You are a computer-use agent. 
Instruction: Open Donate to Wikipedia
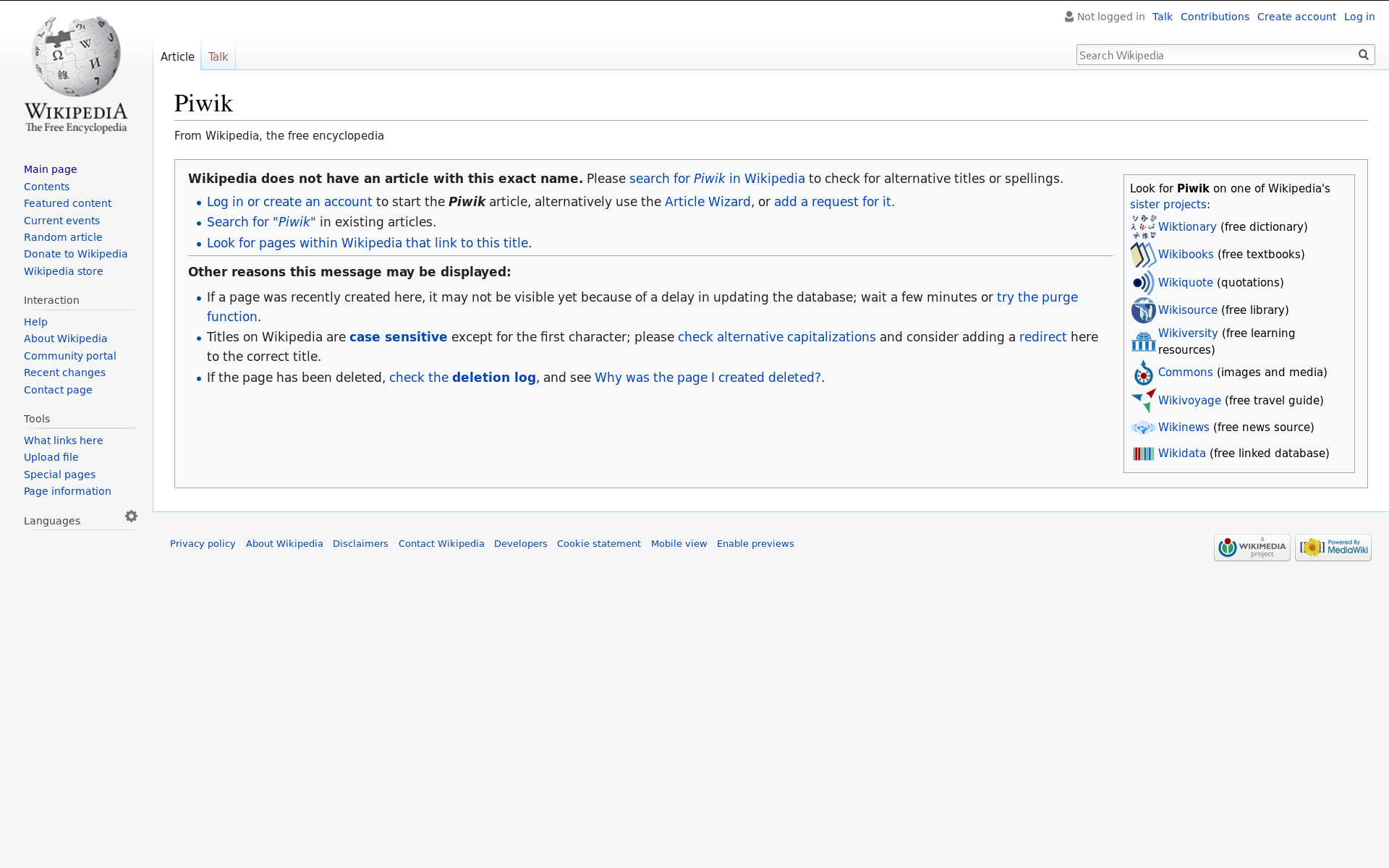click(x=75, y=254)
